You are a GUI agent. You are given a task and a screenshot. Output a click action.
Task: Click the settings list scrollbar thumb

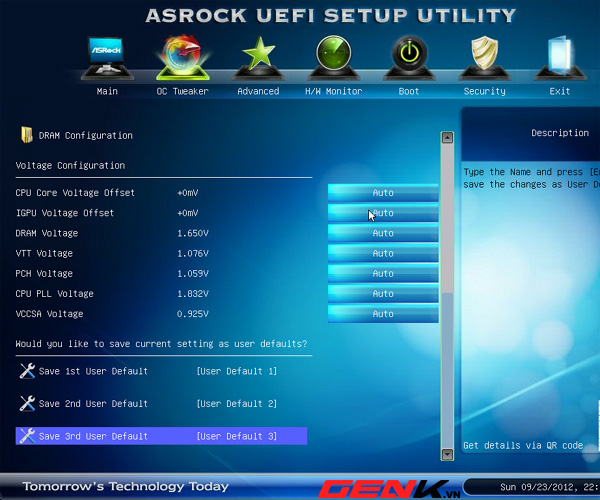pyautogui.click(x=447, y=219)
